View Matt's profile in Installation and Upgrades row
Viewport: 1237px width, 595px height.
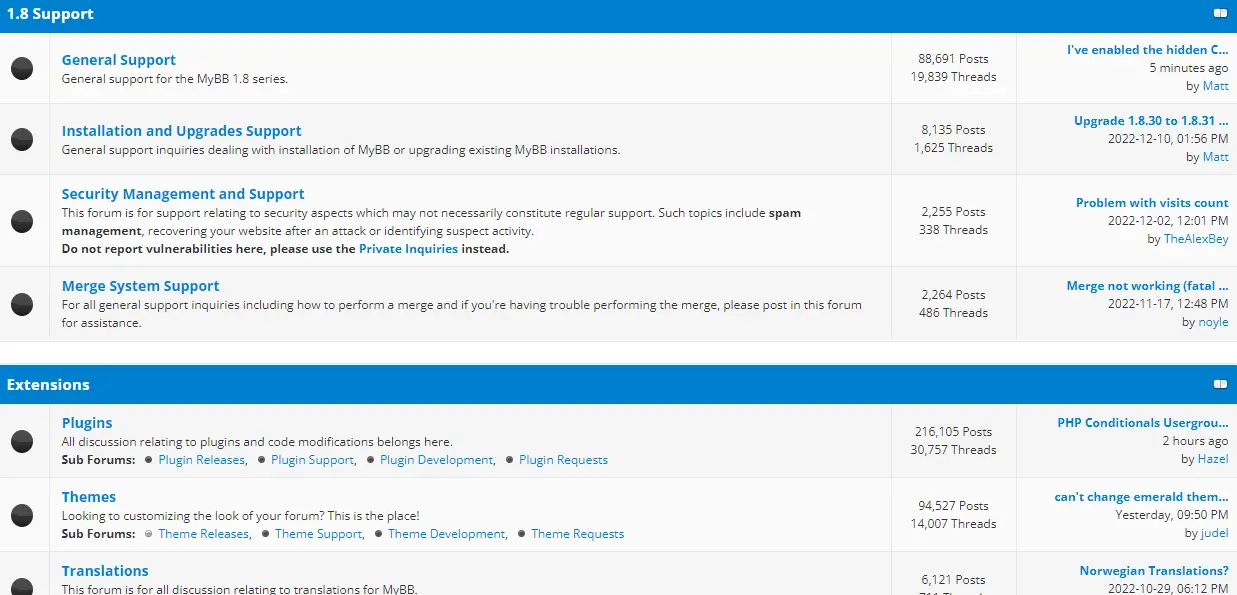pos(1216,157)
